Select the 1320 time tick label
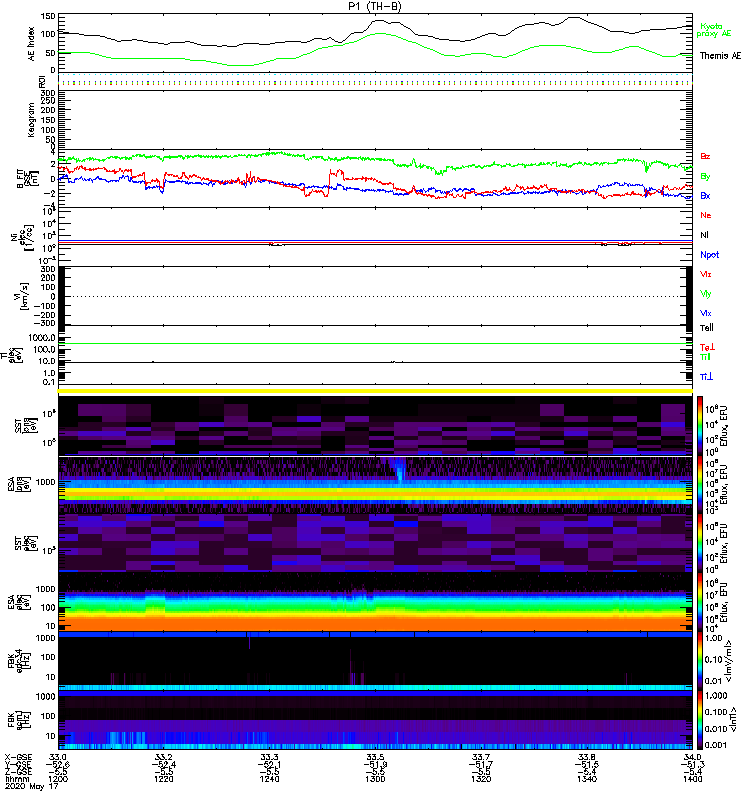This screenshot has width=750, height=800. (x=481, y=779)
